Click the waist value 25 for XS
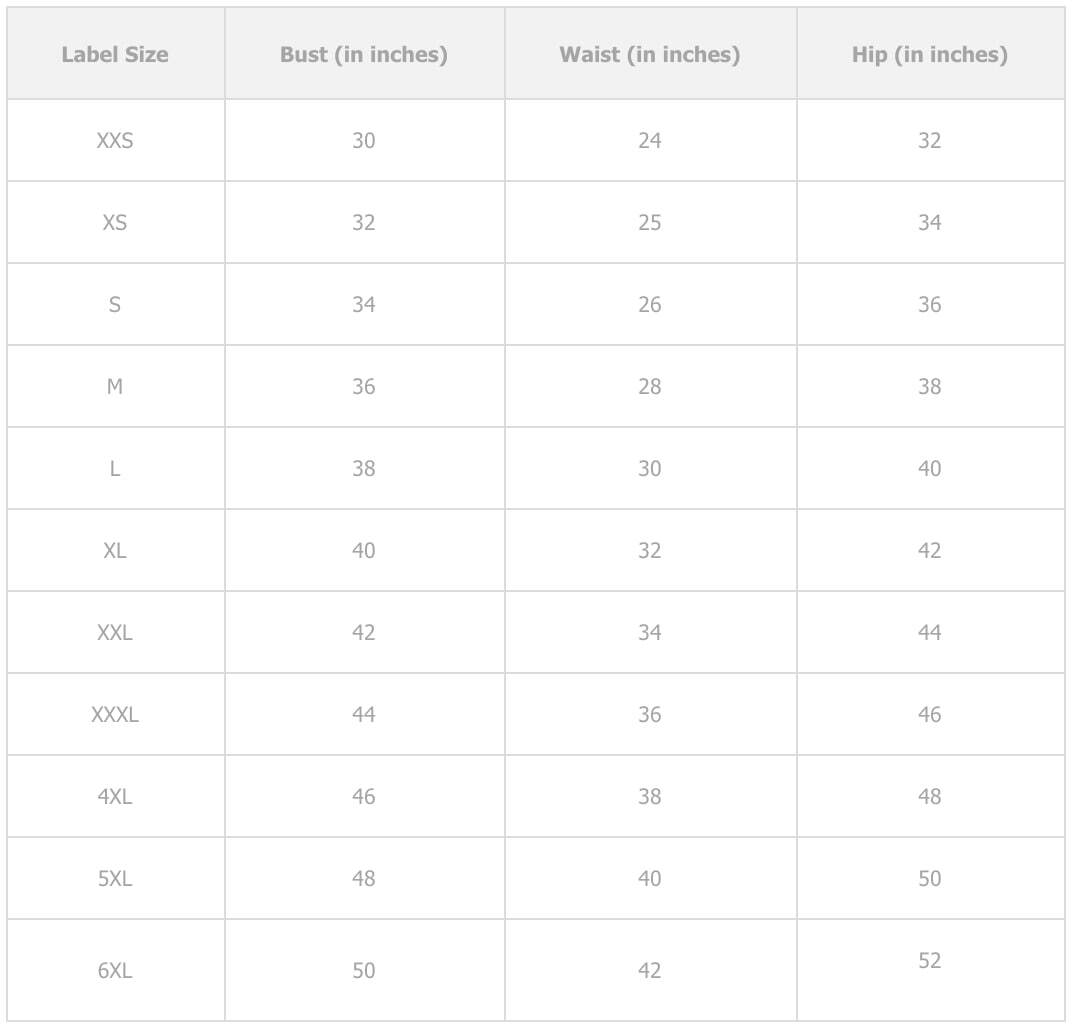 point(650,223)
